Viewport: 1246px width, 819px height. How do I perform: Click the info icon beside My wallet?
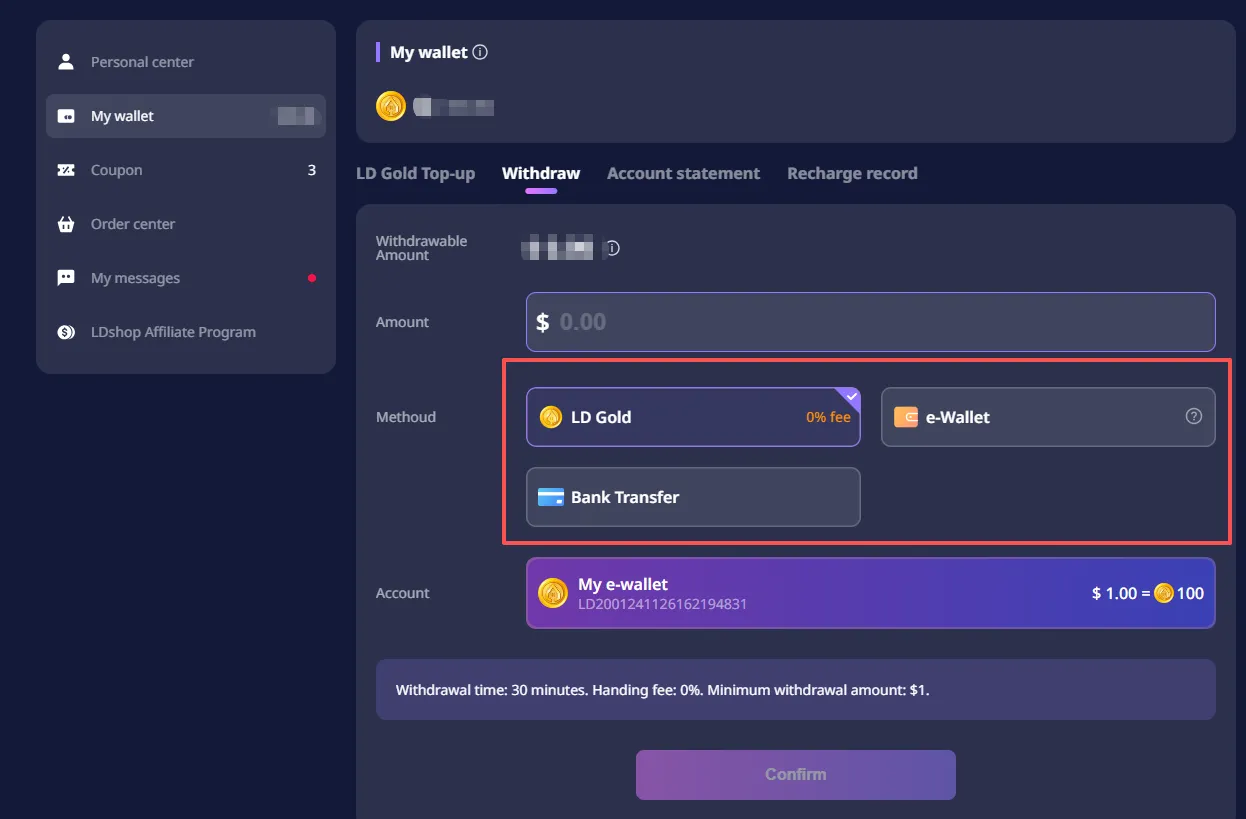480,52
